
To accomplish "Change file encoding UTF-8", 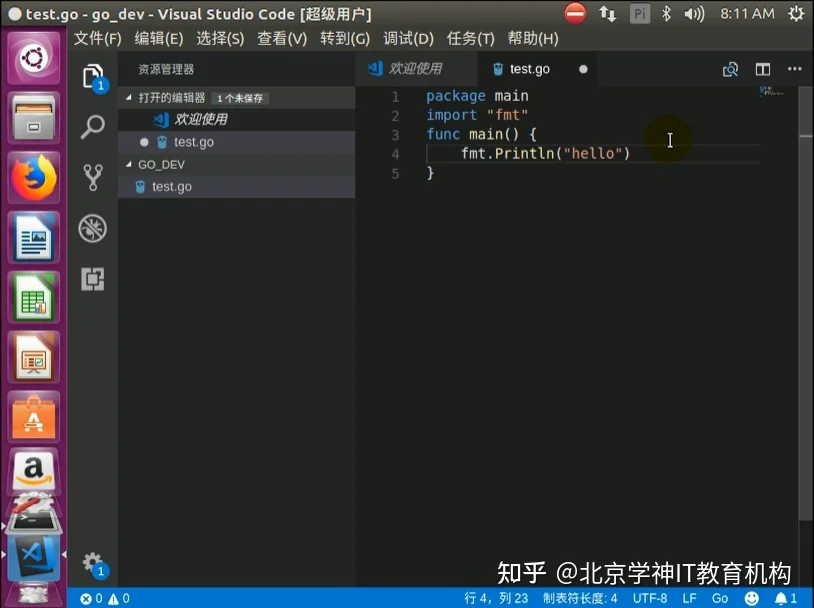I will coord(649,599).
